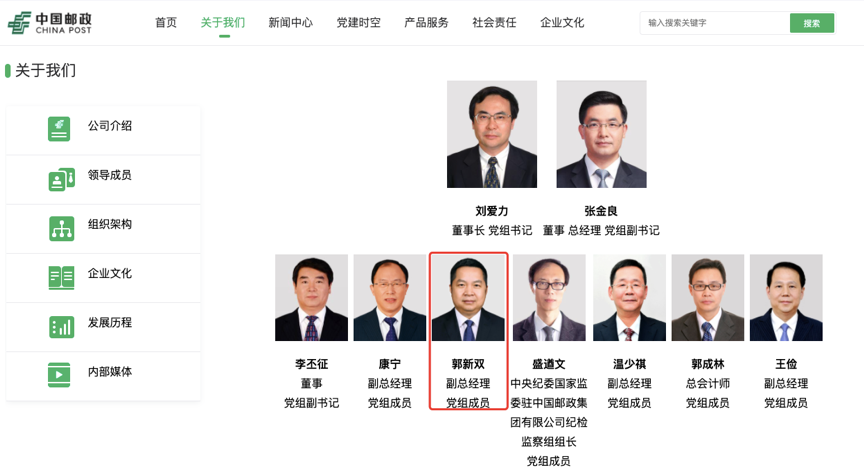This screenshot has width=864, height=474.
Task: Click the portrait of 张金良
Action: click(x=601, y=134)
